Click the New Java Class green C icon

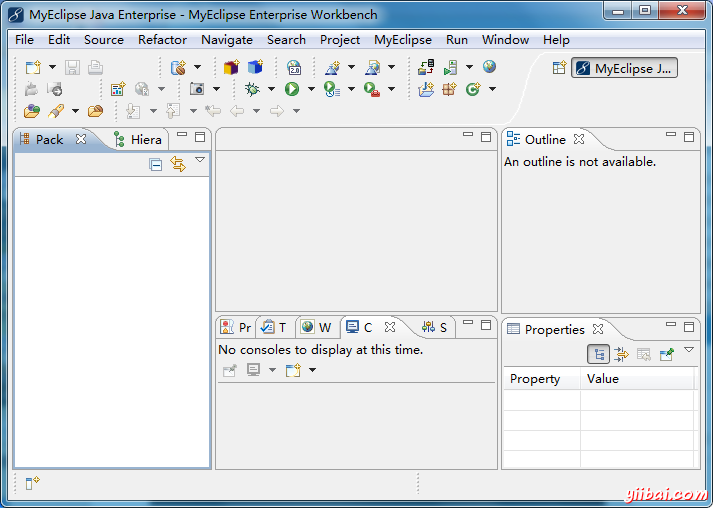[473, 89]
